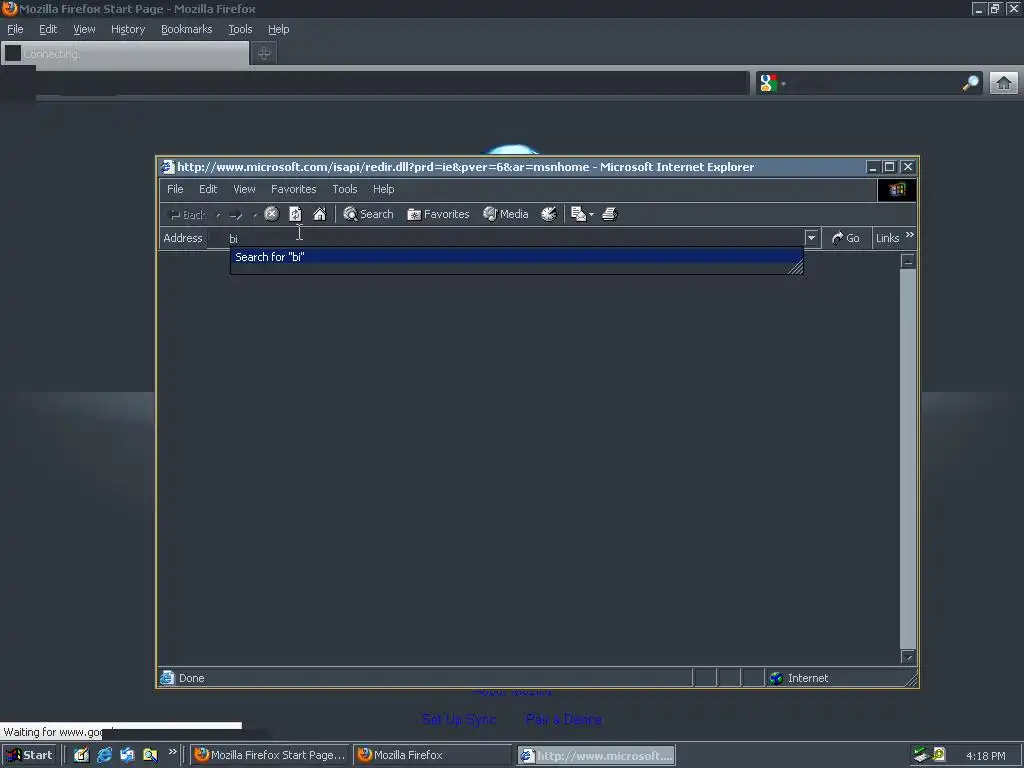Image resolution: width=1024 pixels, height=768 pixels.
Task: Launch Outlook Express from Quick Launch
Action: (127, 755)
